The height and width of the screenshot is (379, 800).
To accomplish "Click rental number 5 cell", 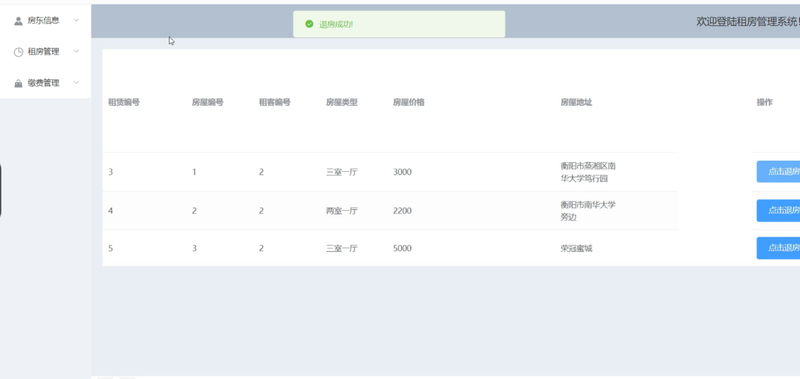I will (x=111, y=248).
